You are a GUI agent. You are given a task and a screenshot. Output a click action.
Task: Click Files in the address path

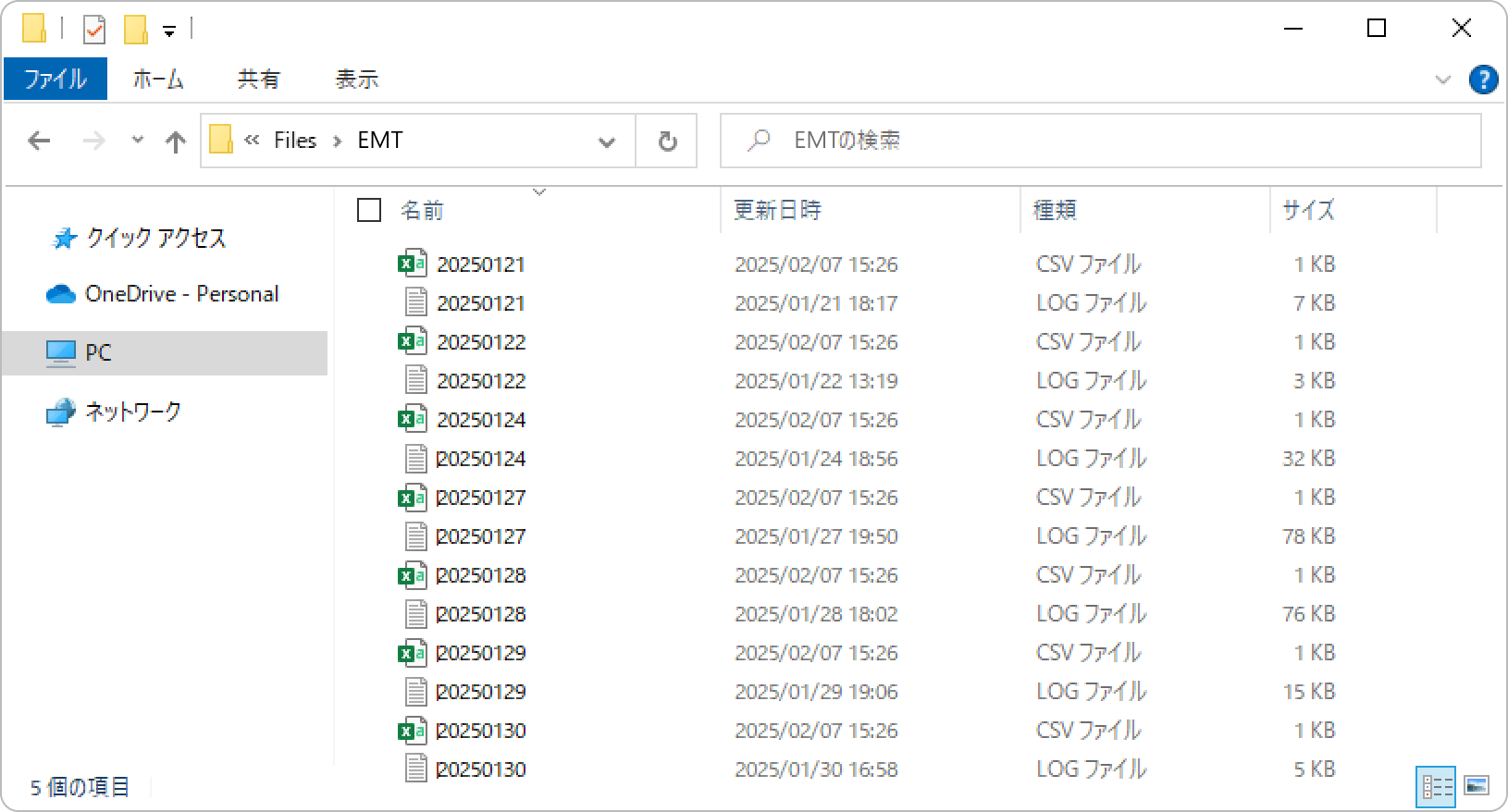pyautogui.click(x=295, y=140)
